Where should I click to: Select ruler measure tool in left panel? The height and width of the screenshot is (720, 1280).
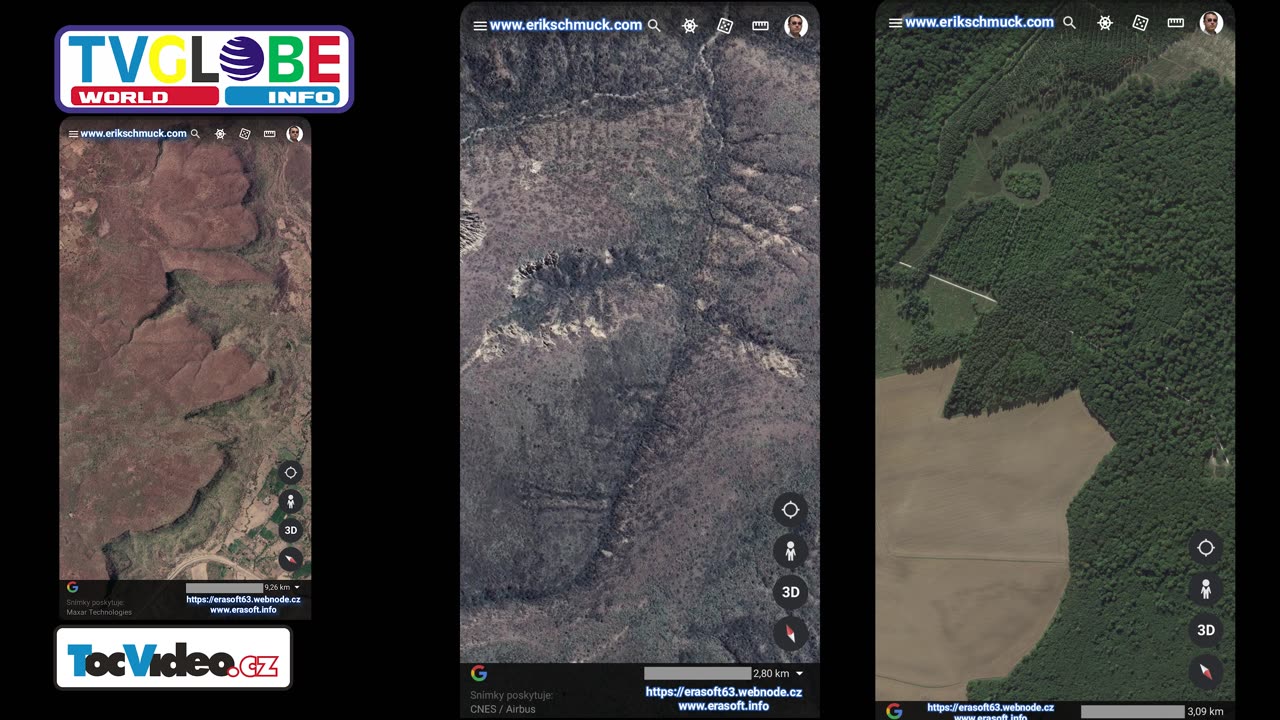(x=269, y=133)
